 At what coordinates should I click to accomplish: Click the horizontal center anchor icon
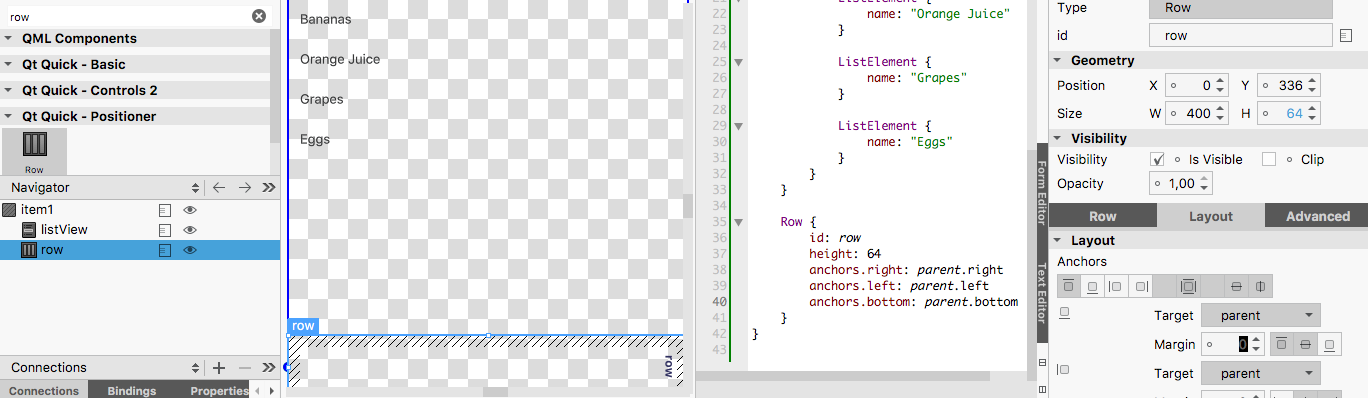click(x=1261, y=286)
